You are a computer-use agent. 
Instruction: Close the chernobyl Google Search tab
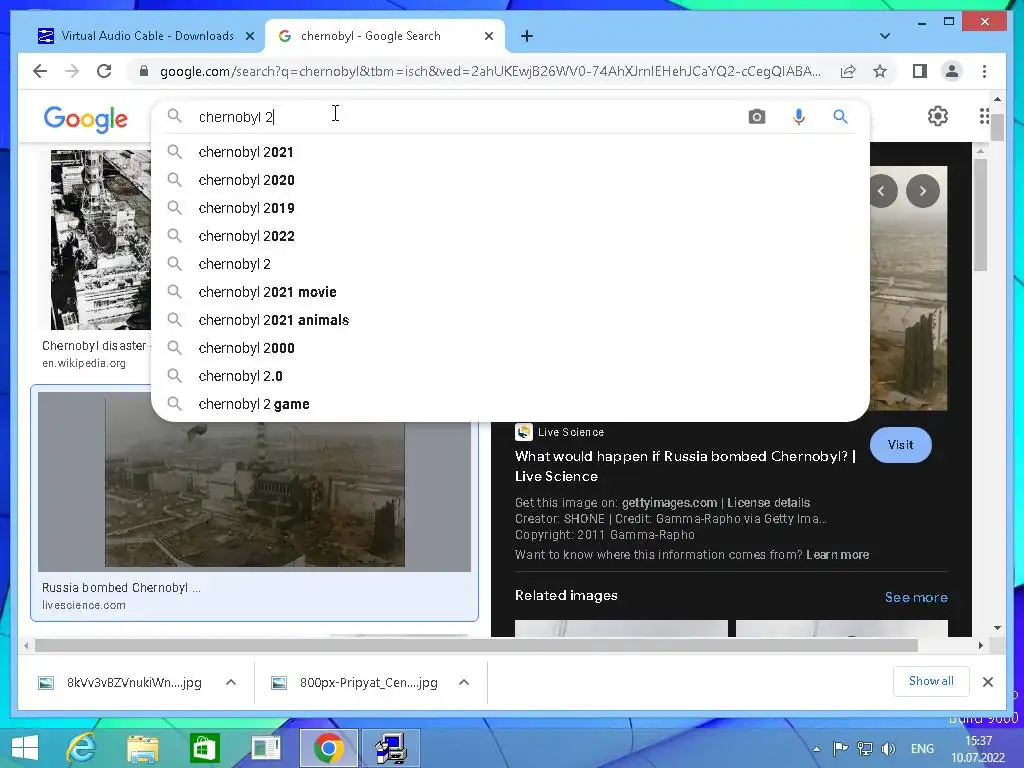488,36
